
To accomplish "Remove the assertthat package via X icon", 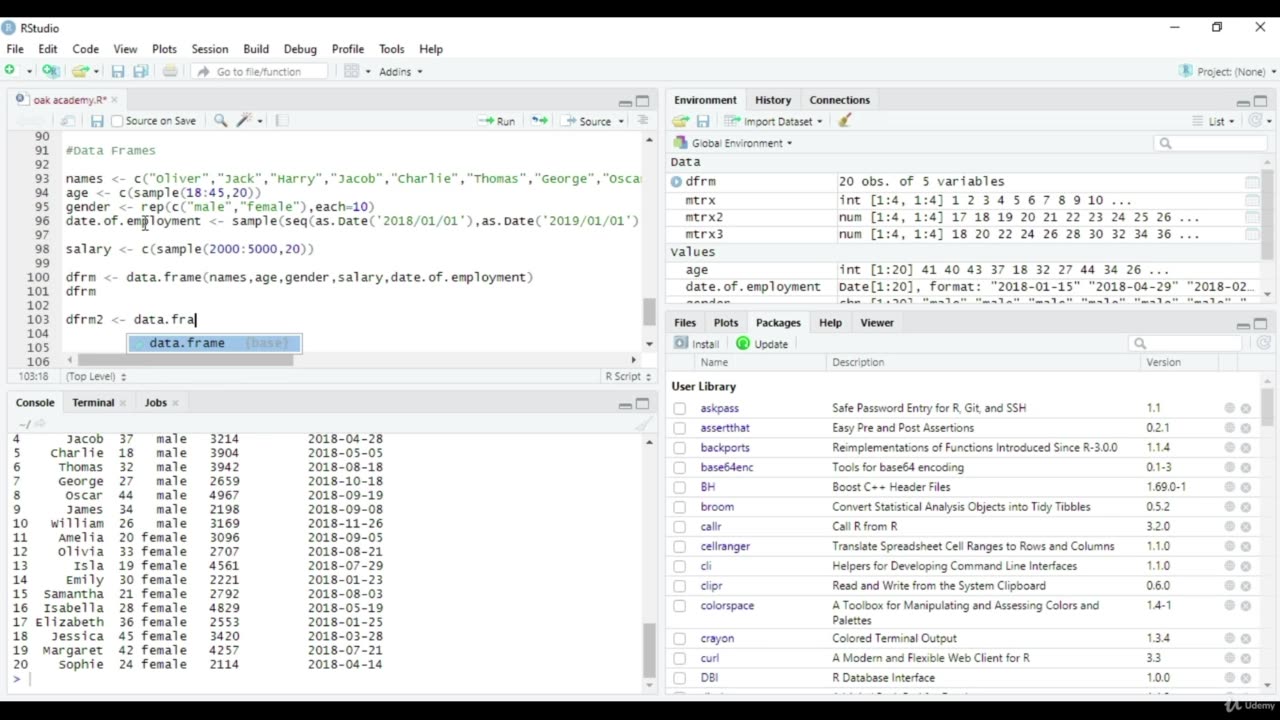I will coord(1246,428).
